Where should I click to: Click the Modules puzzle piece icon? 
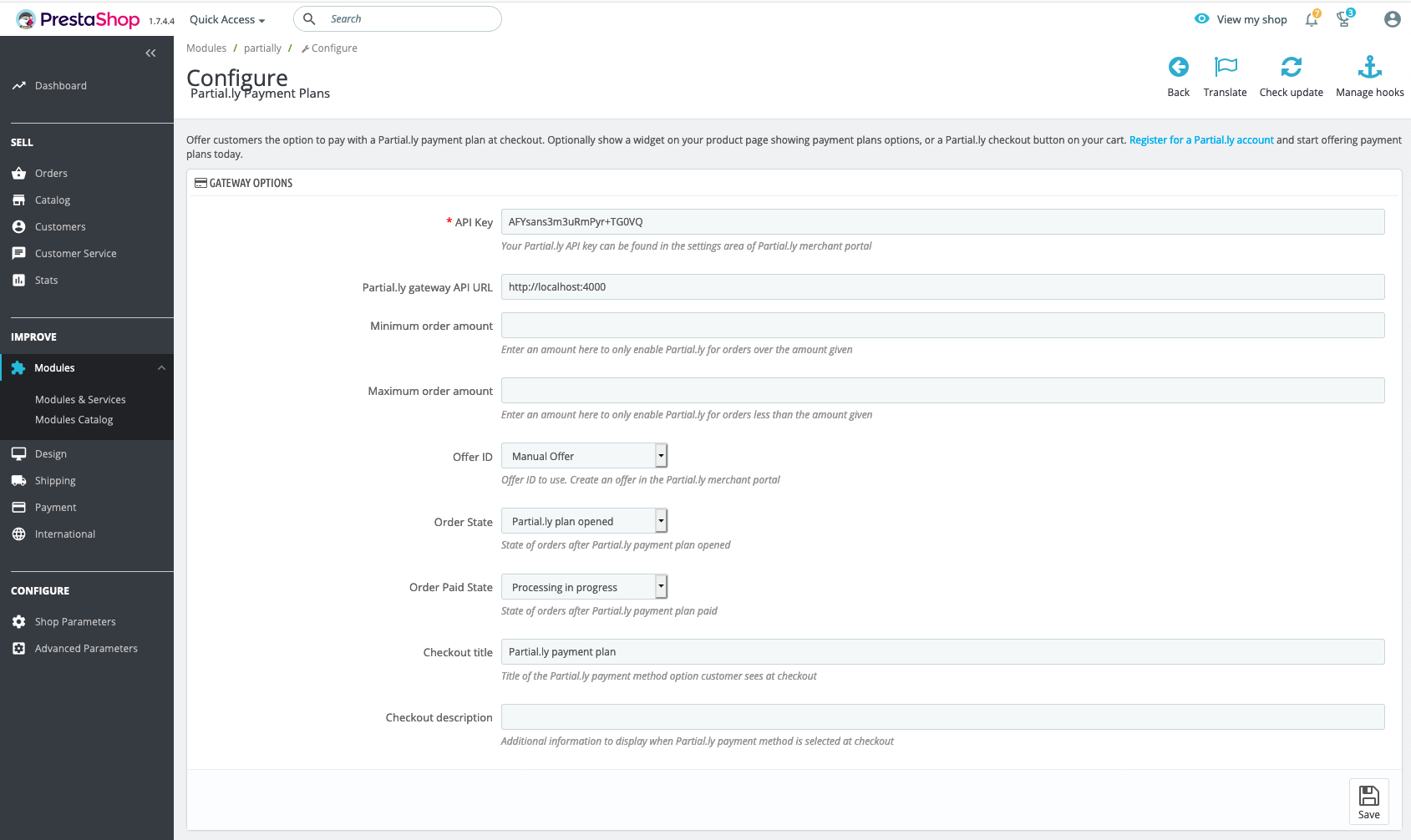tap(18, 368)
